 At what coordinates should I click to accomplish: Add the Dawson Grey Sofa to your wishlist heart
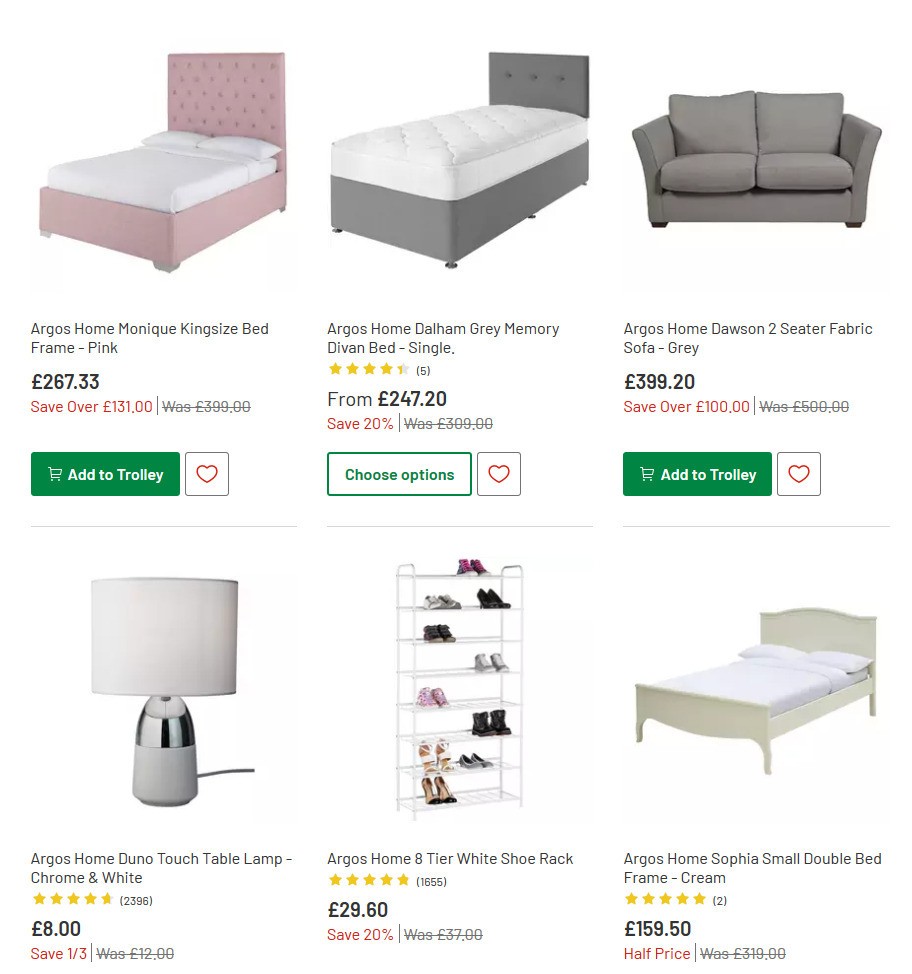[x=799, y=474]
